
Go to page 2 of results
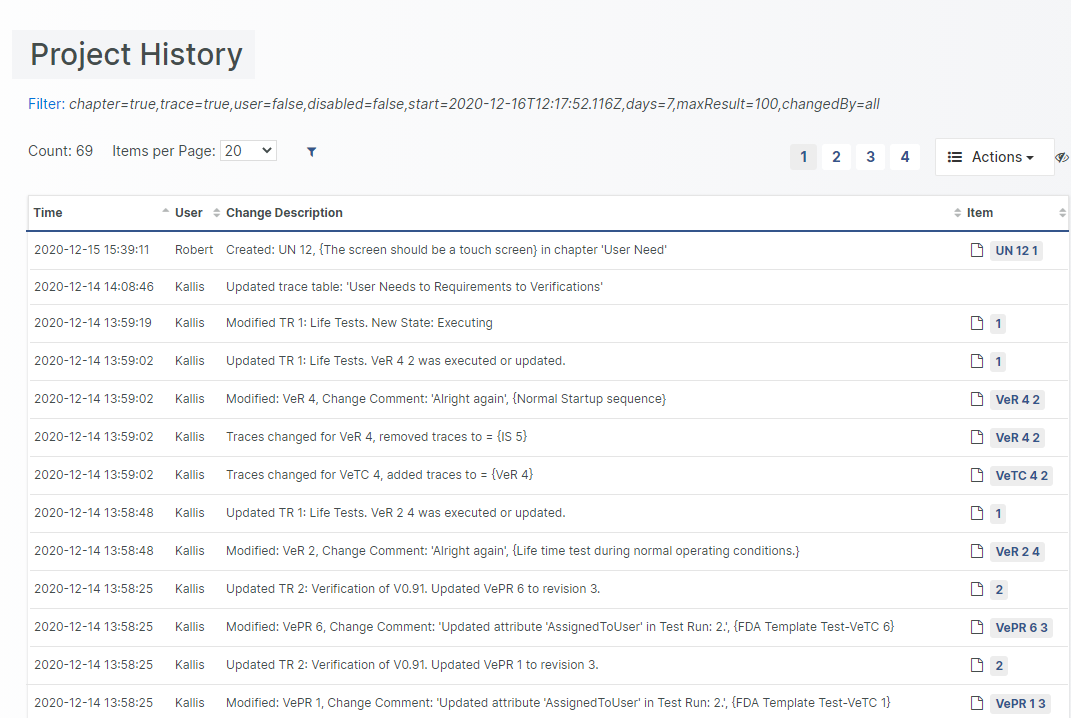836,157
